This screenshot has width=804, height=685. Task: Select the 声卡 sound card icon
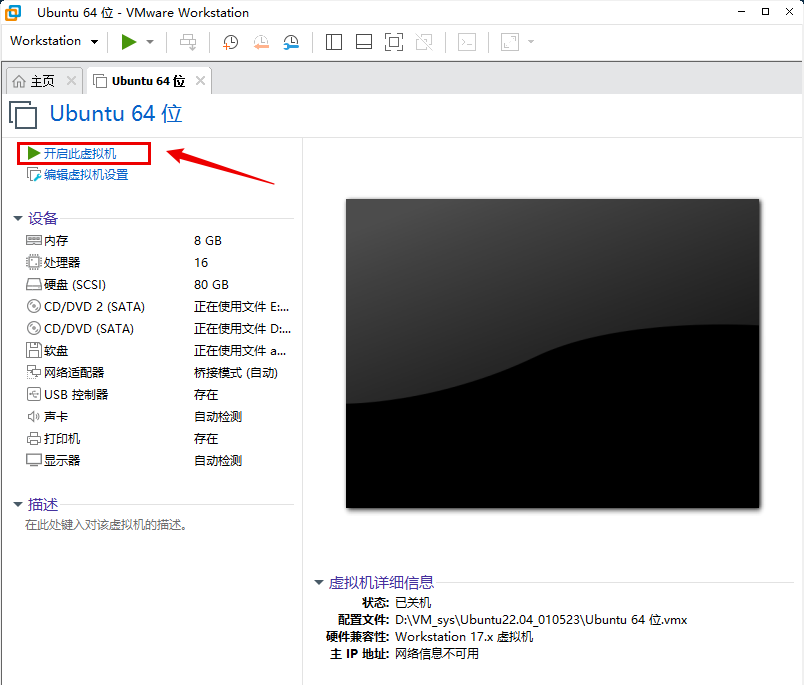click(x=34, y=416)
